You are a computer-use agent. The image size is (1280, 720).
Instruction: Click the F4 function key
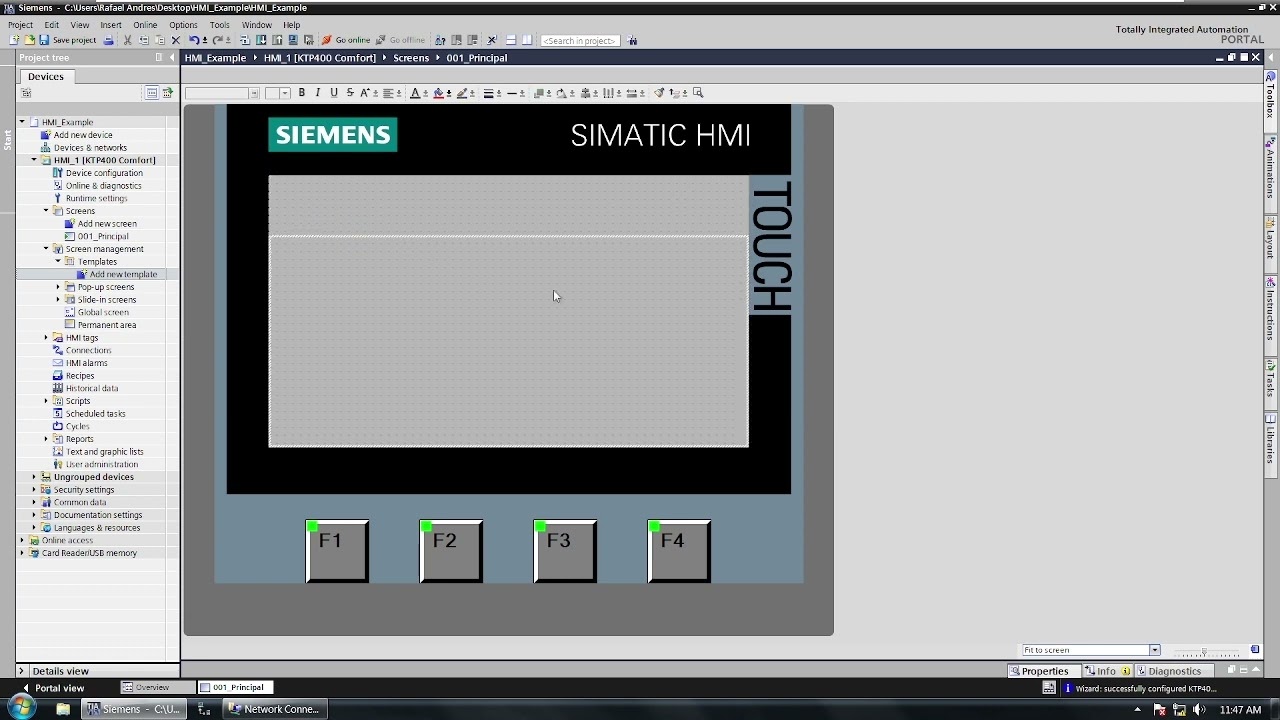pos(679,551)
